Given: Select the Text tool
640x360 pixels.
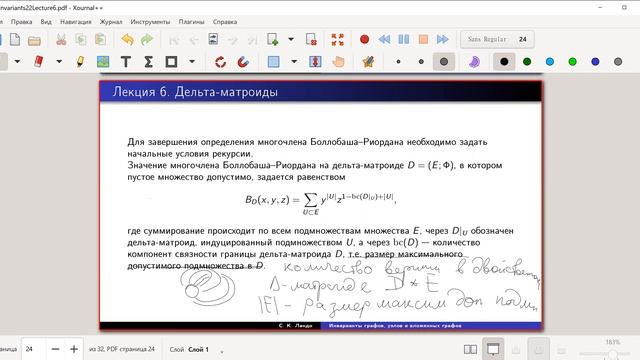Looking at the screenshot, I should click(126, 62).
